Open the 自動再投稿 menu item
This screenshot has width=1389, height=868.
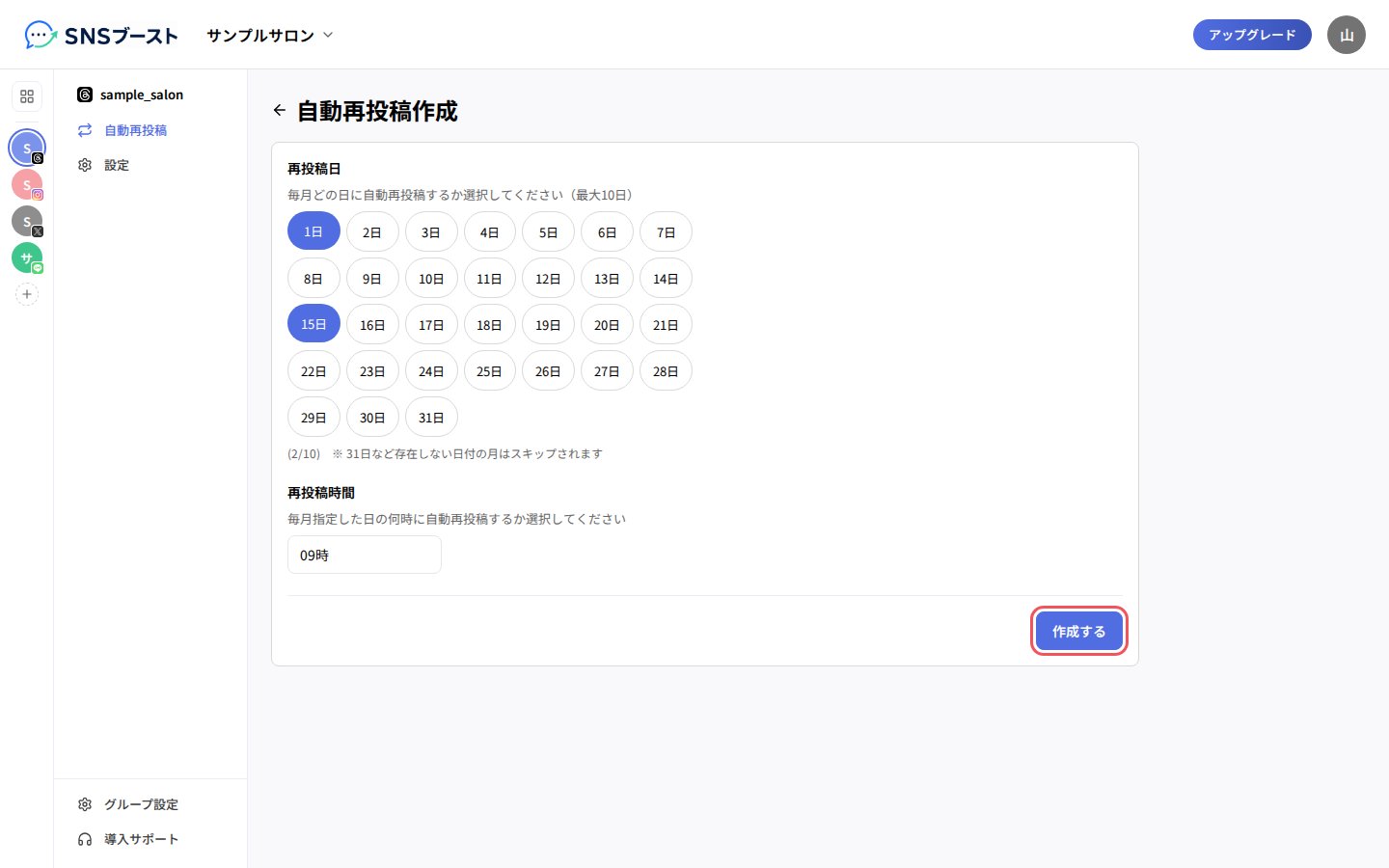point(150,130)
